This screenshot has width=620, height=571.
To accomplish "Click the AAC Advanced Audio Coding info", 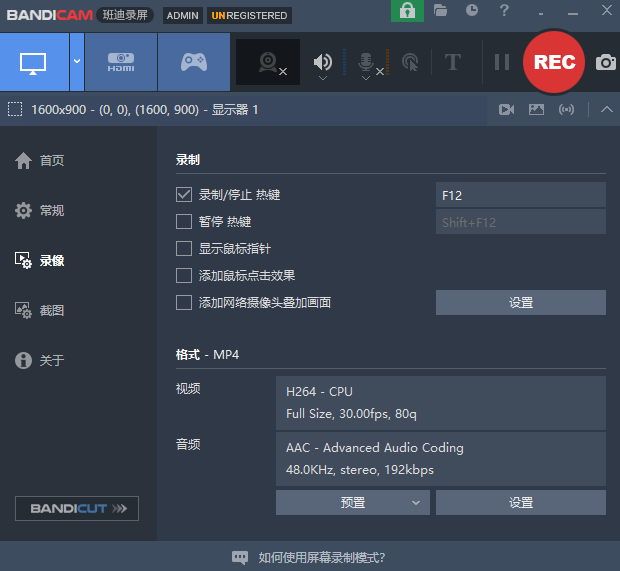I will coord(374,448).
